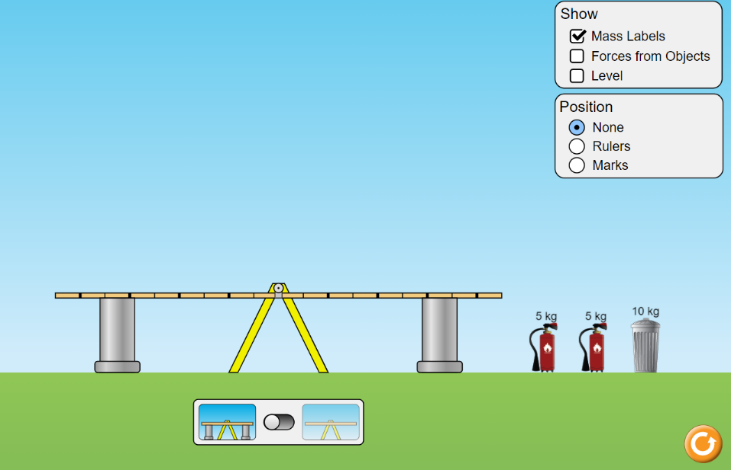Click the "10 kg" mass label

coord(646,311)
